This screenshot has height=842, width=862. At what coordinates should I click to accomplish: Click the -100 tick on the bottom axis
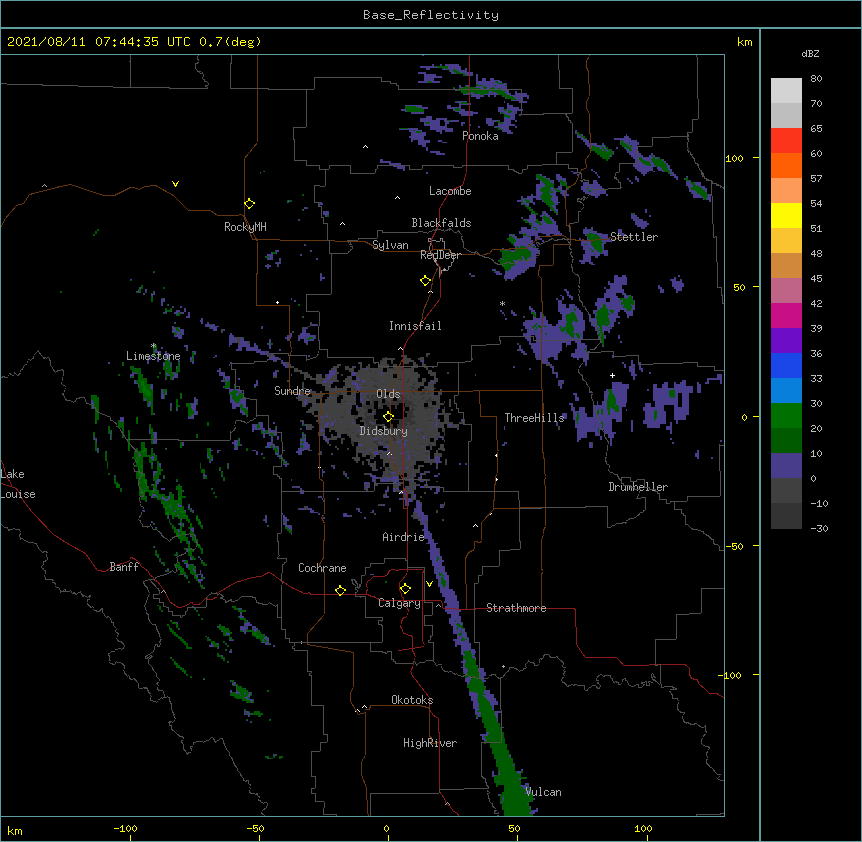[x=125, y=829]
